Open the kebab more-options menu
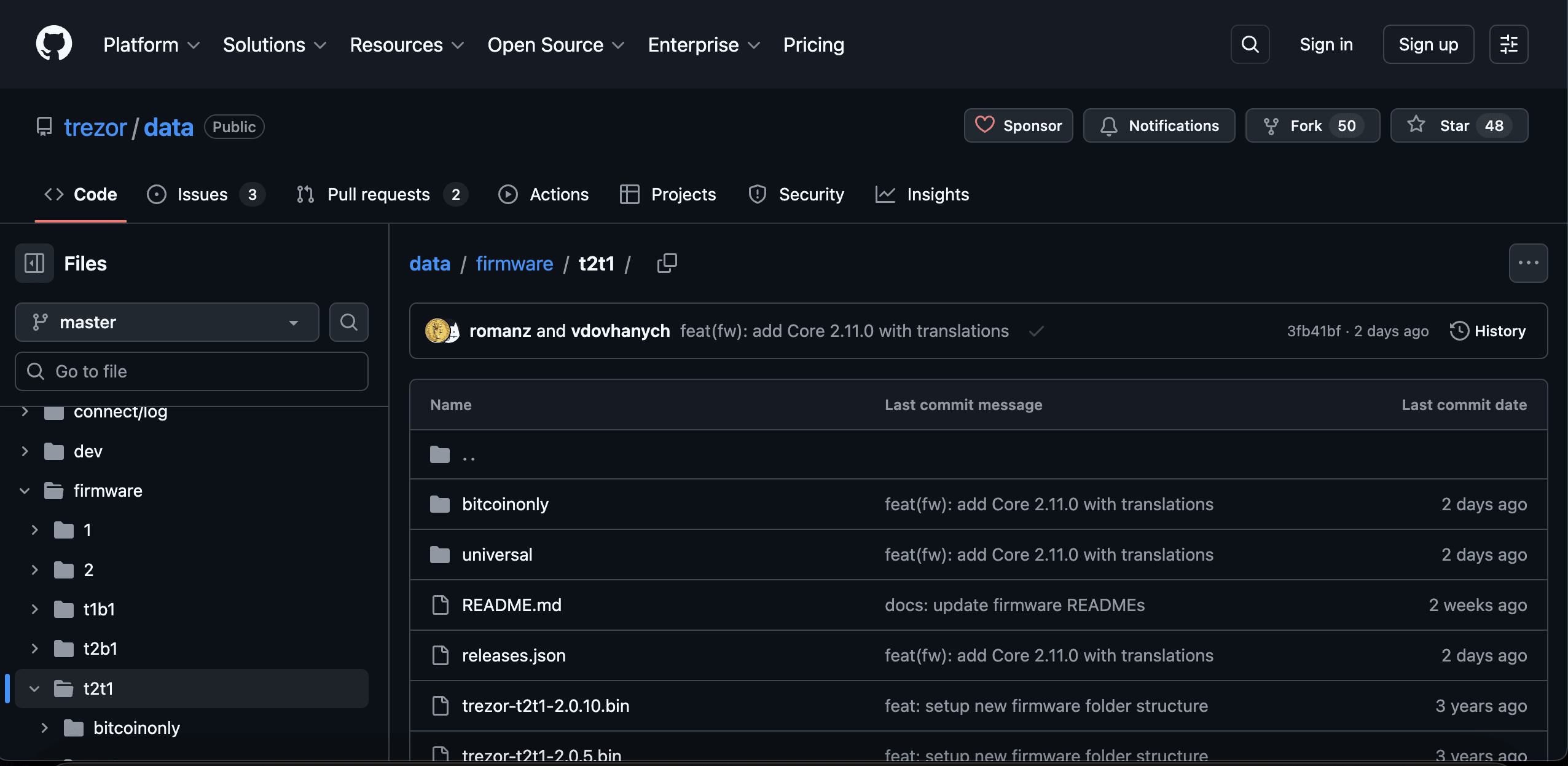Viewport: 1568px width, 766px height. coord(1527,263)
